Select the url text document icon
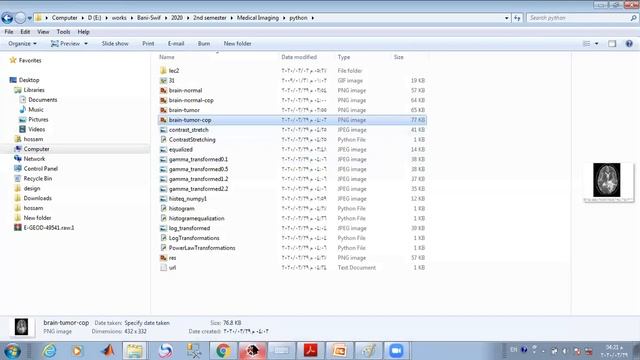 click(x=163, y=268)
